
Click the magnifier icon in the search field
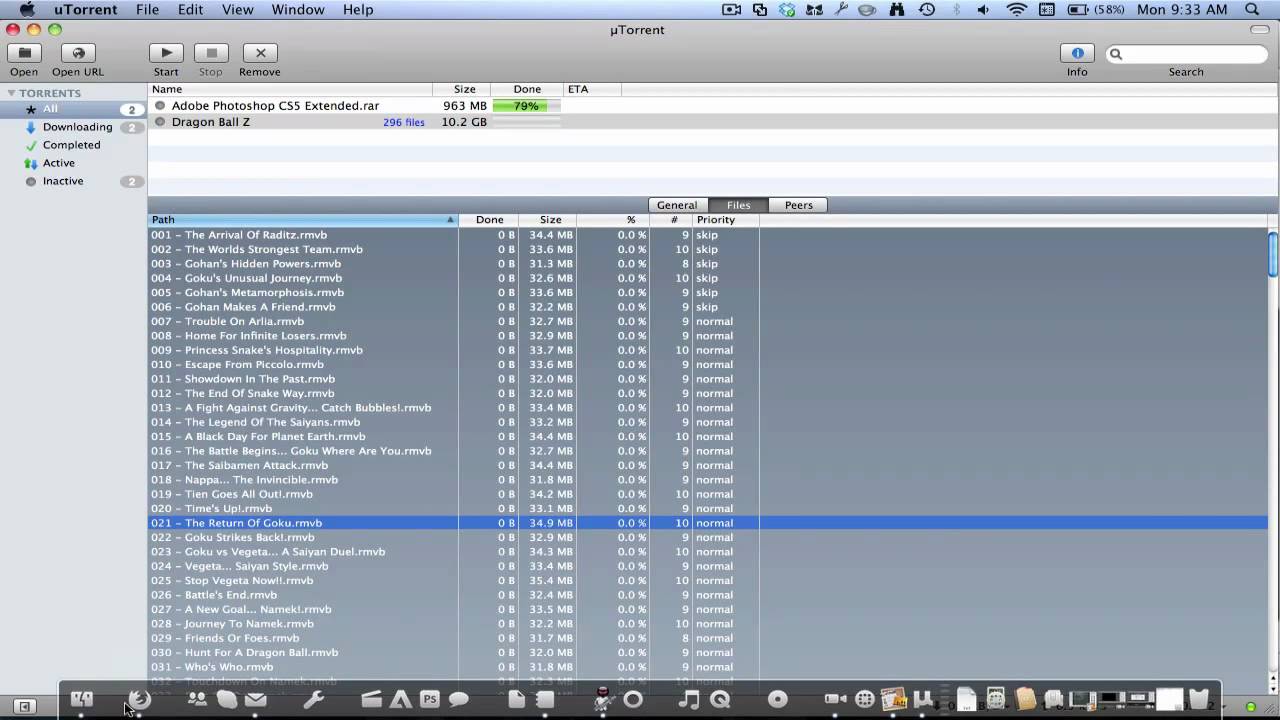pyautogui.click(x=1116, y=54)
